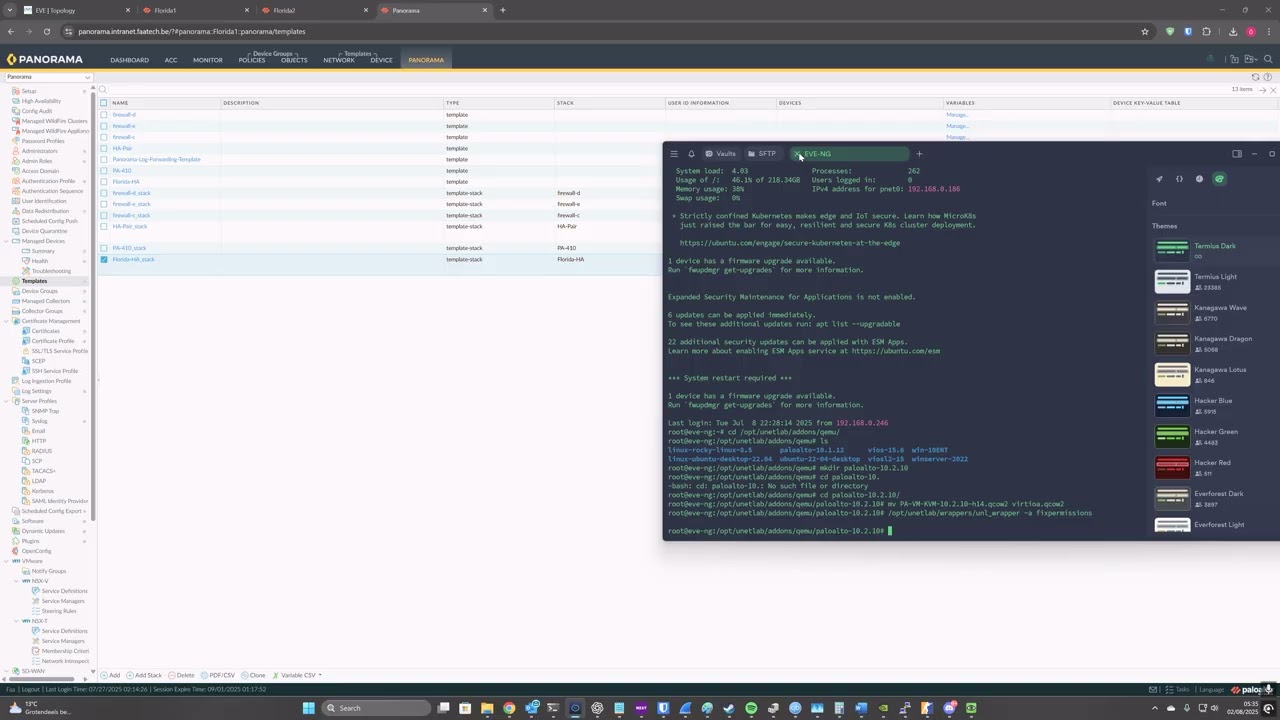Uncheck the Florida-HA_stack checkbox
The width and height of the screenshot is (1280, 720).
click(x=103, y=260)
